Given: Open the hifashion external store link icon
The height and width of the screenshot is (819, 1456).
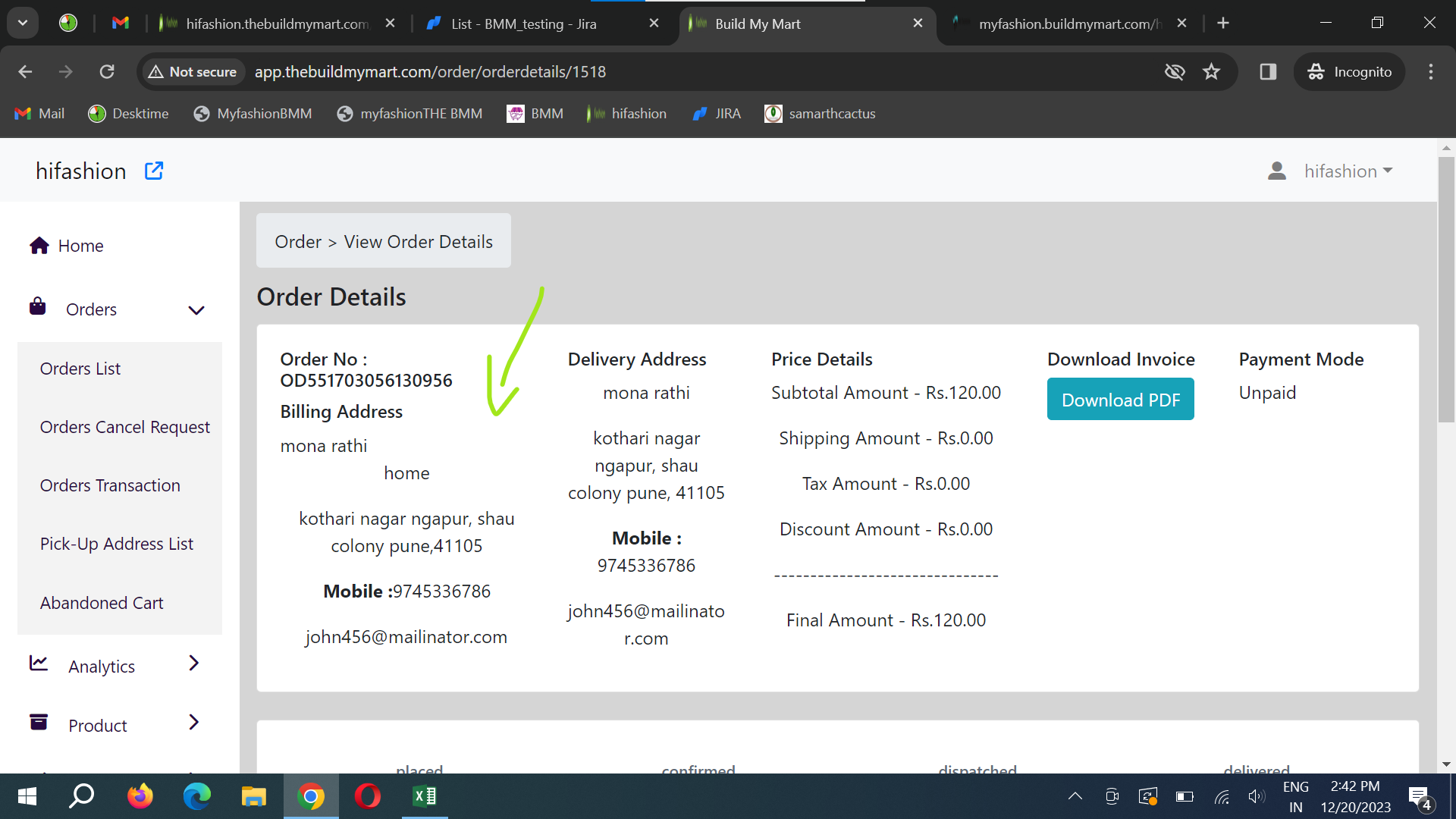Looking at the screenshot, I should pos(154,171).
